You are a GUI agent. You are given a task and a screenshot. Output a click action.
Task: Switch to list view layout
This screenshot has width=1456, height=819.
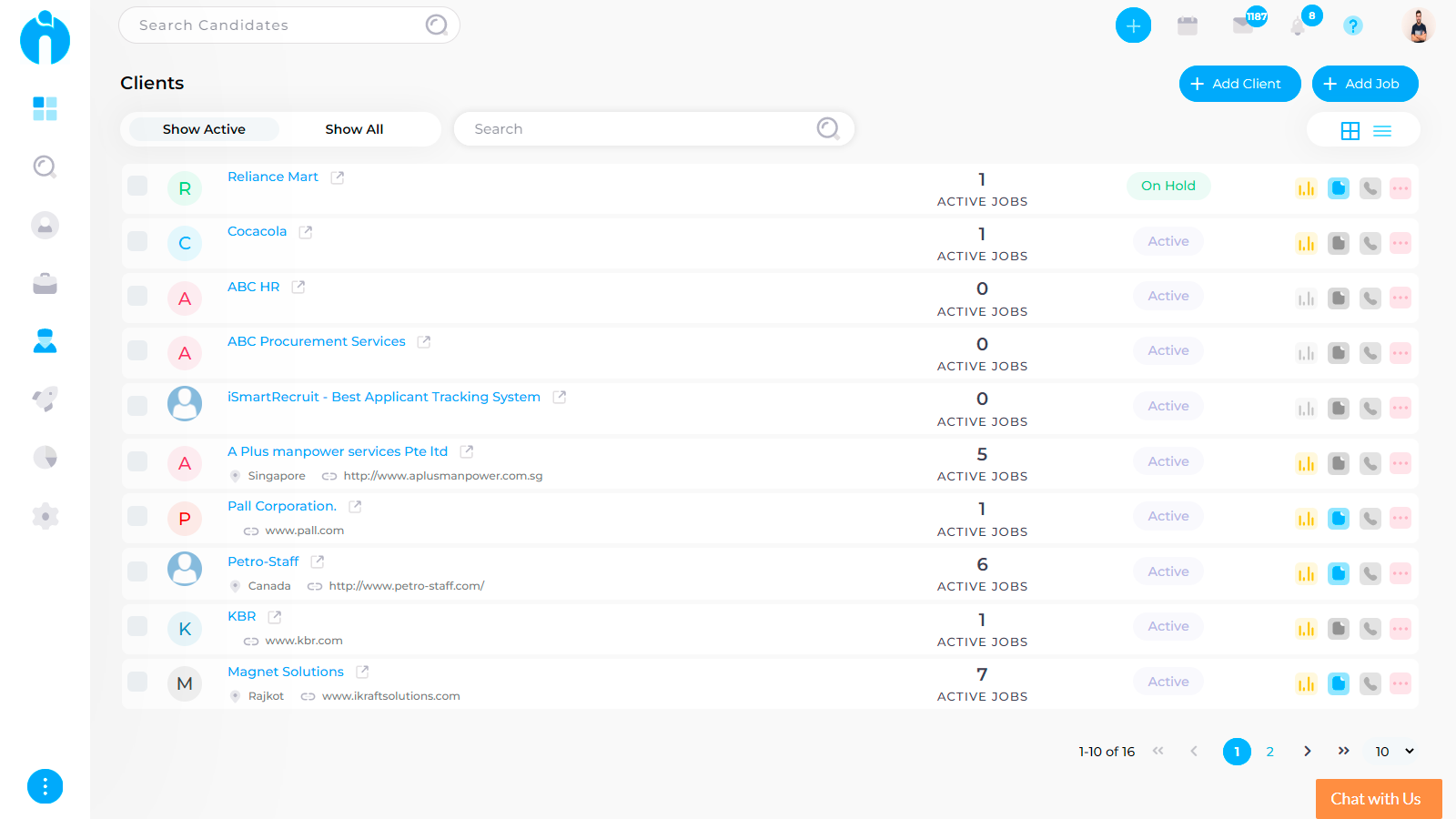[x=1382, y=131]
